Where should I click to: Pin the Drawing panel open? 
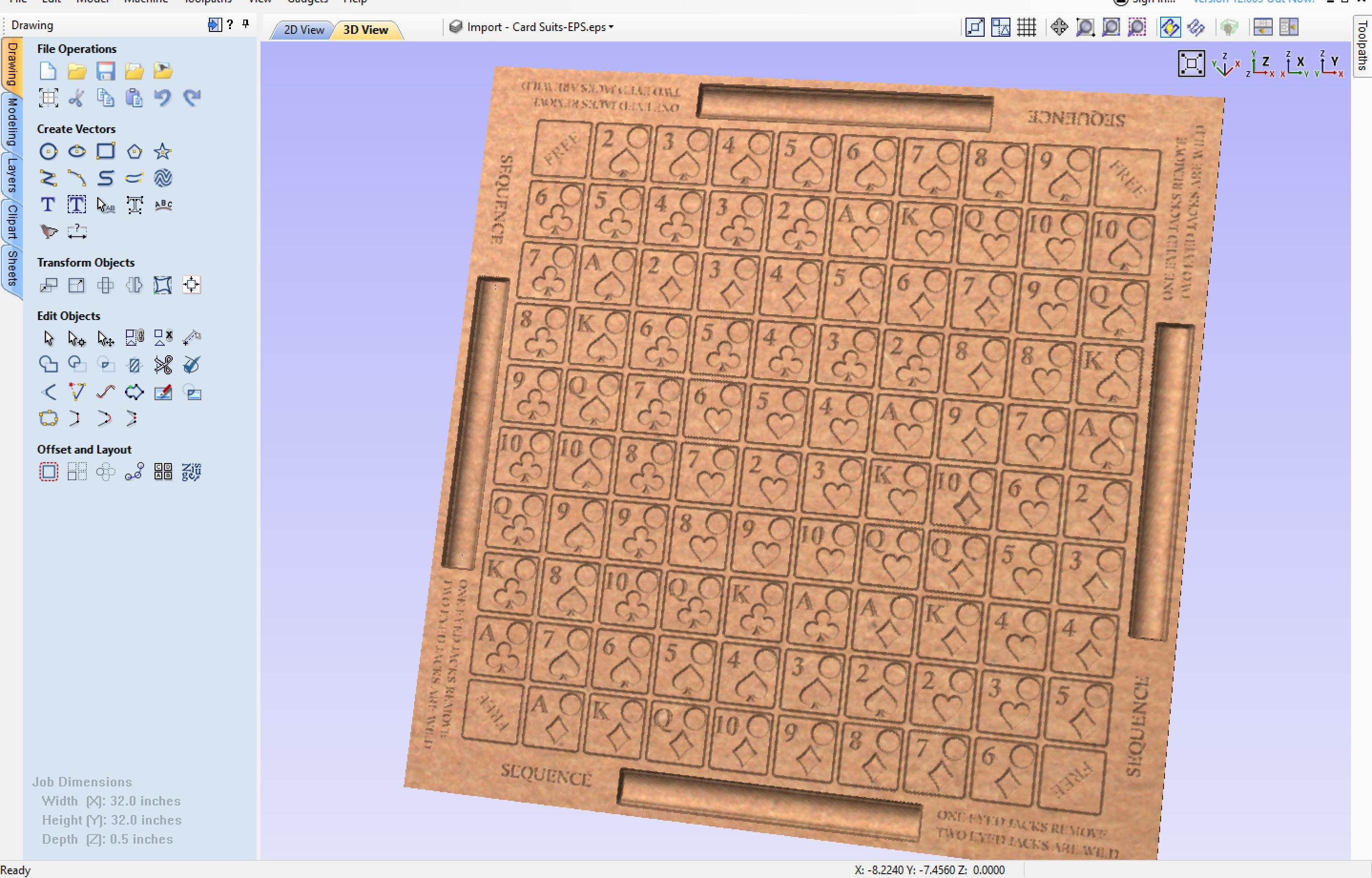pyautogui.click(x=245, y=24)
